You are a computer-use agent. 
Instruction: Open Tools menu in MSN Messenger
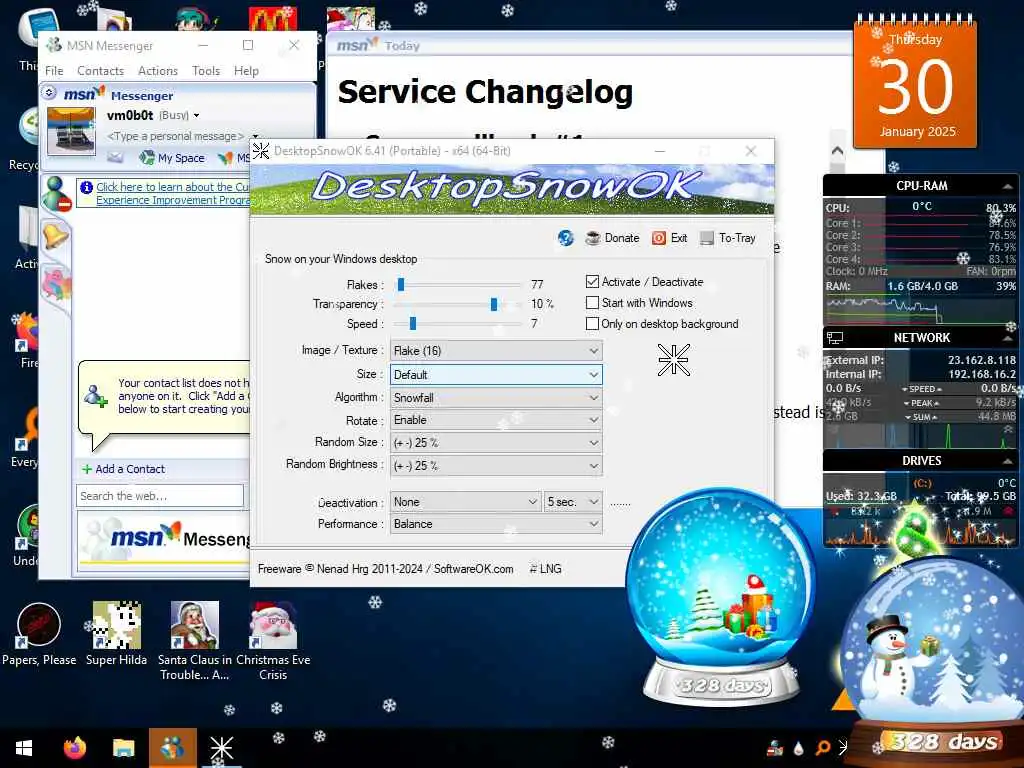(x=206, y=71)
